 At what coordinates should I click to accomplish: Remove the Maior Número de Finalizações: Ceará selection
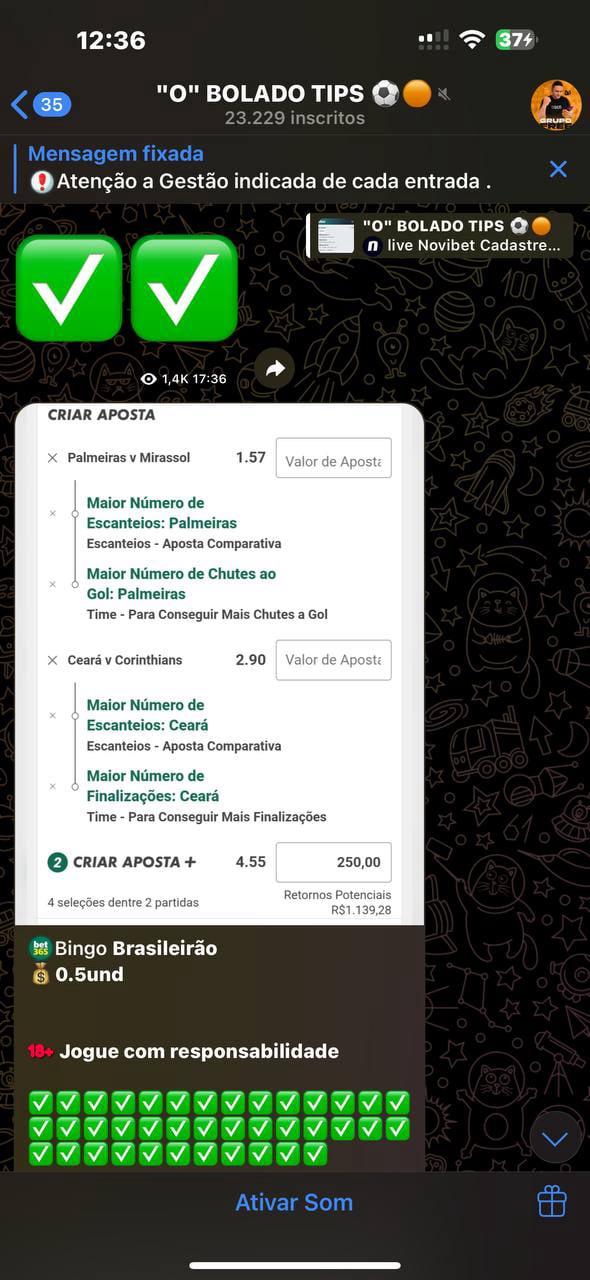tap(53, 786)
